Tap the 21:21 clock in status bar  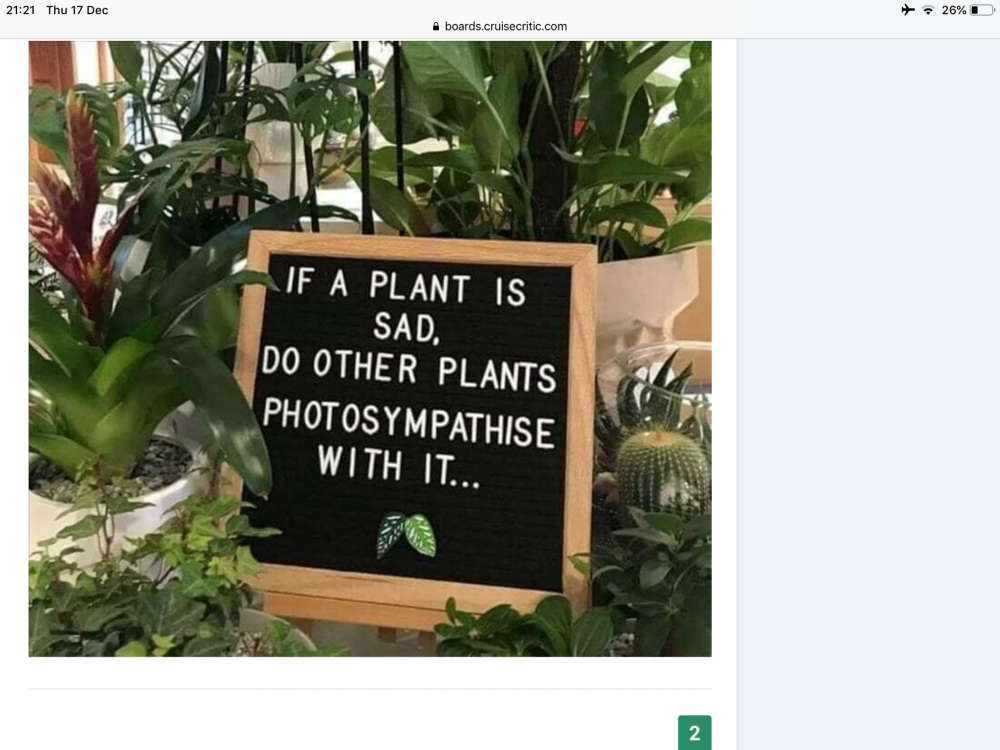click(x=20, y=10)
